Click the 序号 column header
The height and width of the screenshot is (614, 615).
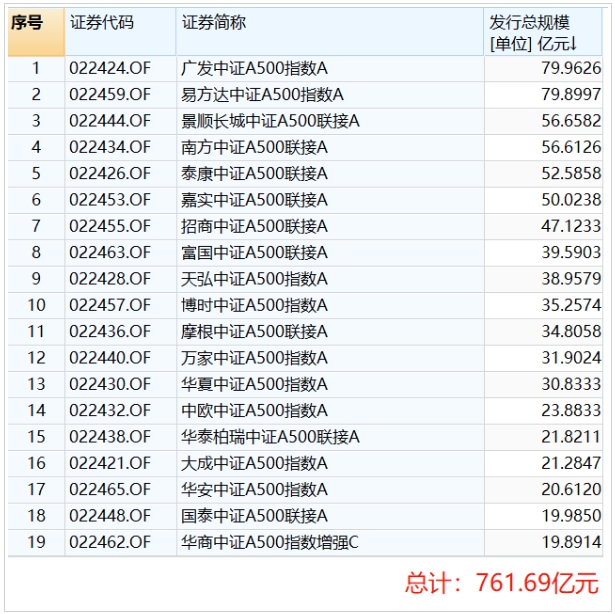[x=36, y=32]
